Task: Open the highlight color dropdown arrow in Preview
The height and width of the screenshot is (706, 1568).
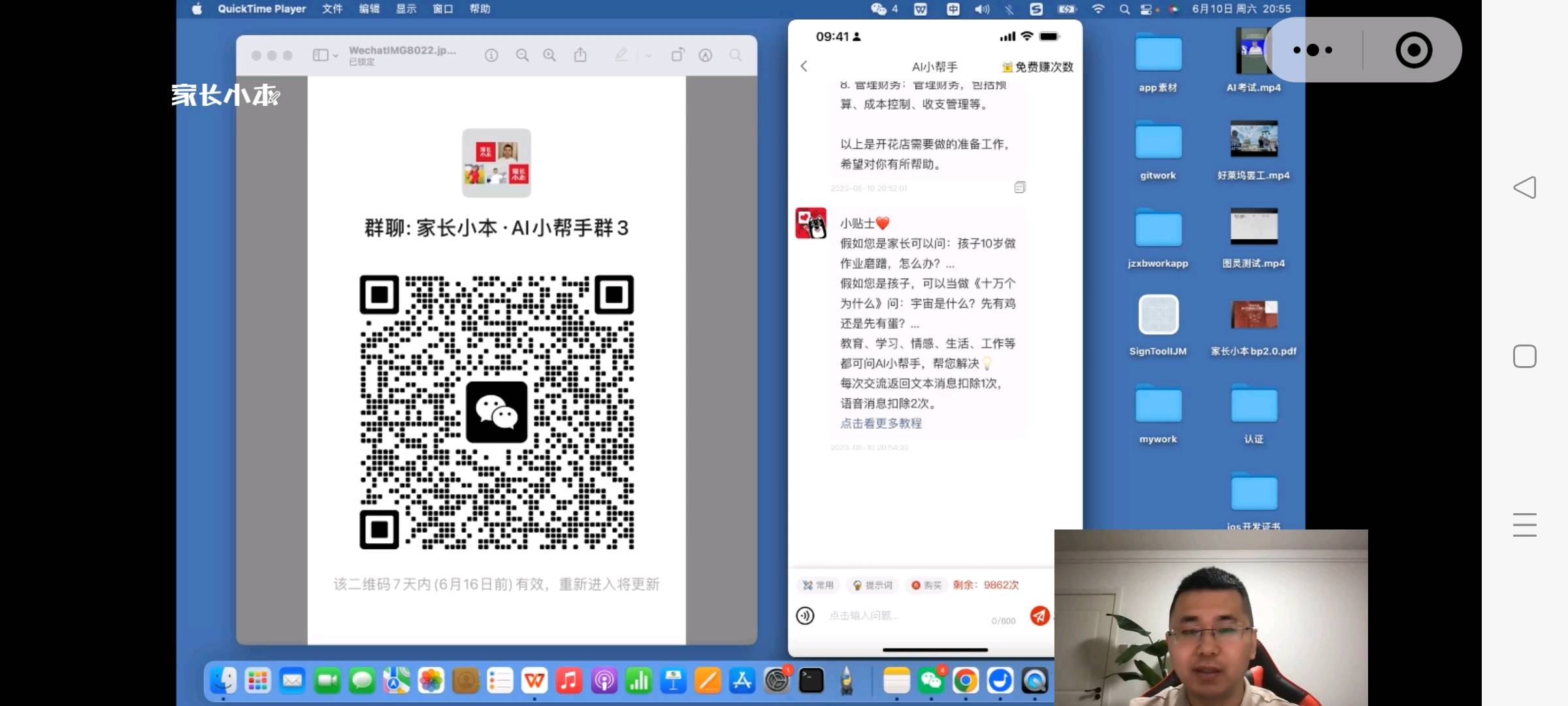Action: (x=648, y=56)
